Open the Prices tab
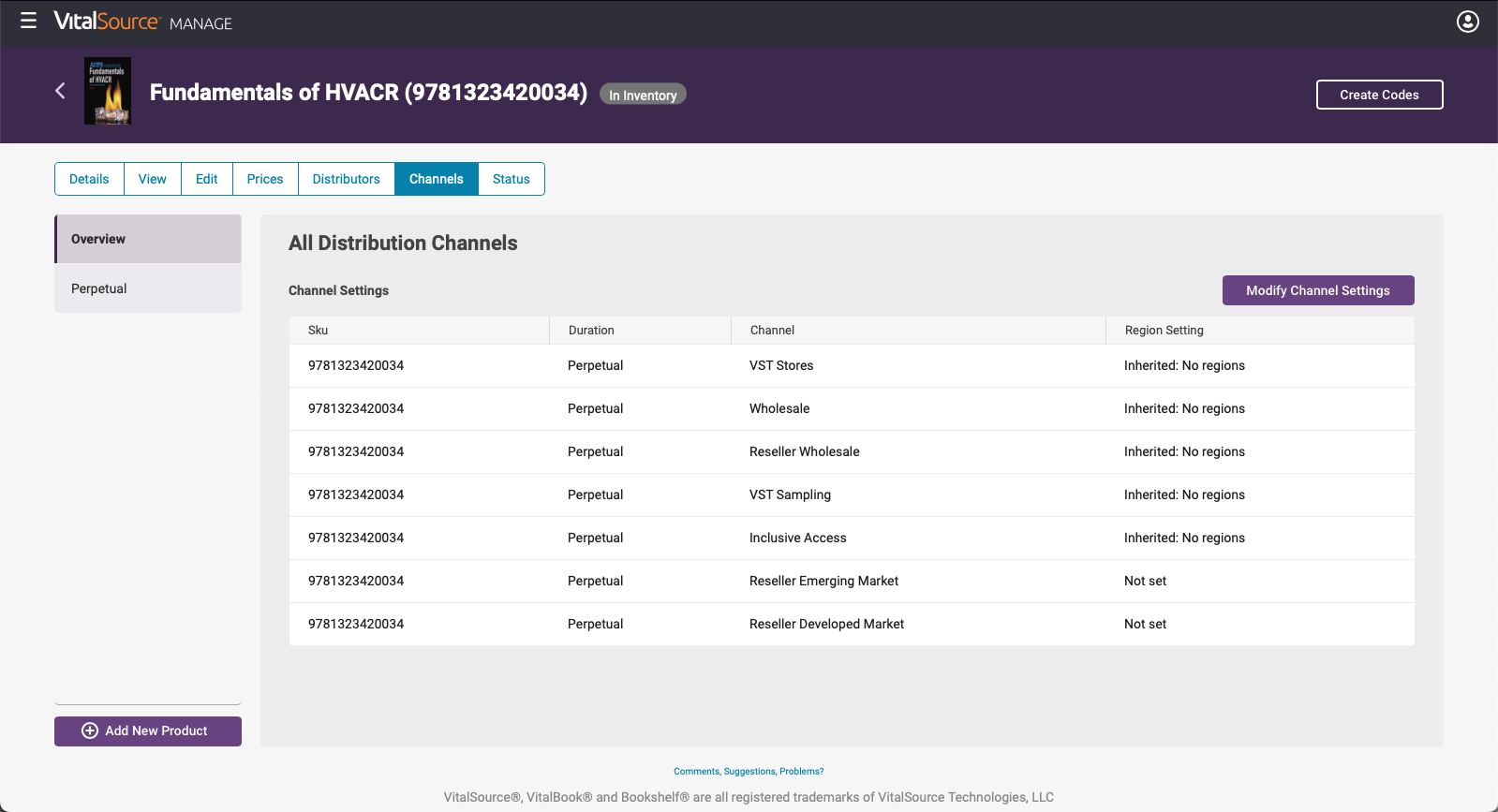The image size is (1498, 812). tap(265, 179)
